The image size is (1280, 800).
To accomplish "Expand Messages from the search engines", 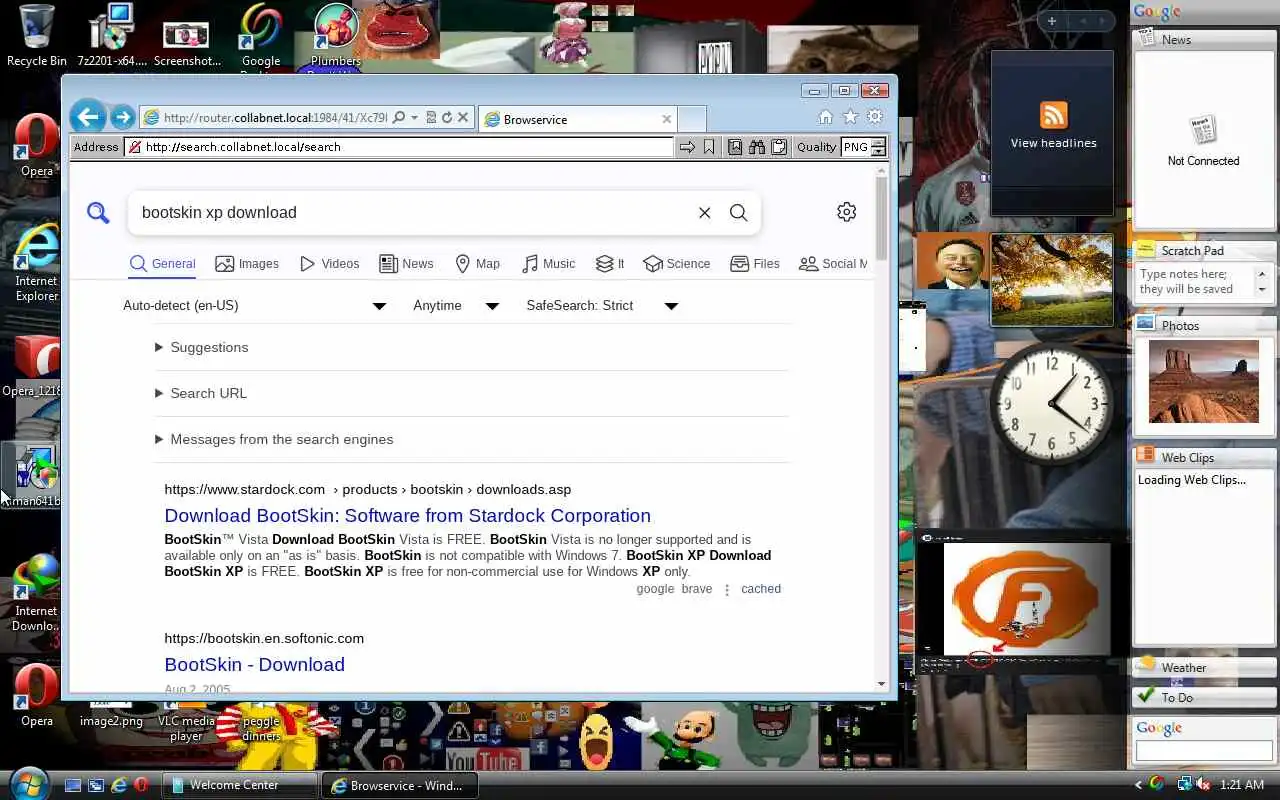I will [274, 439].
